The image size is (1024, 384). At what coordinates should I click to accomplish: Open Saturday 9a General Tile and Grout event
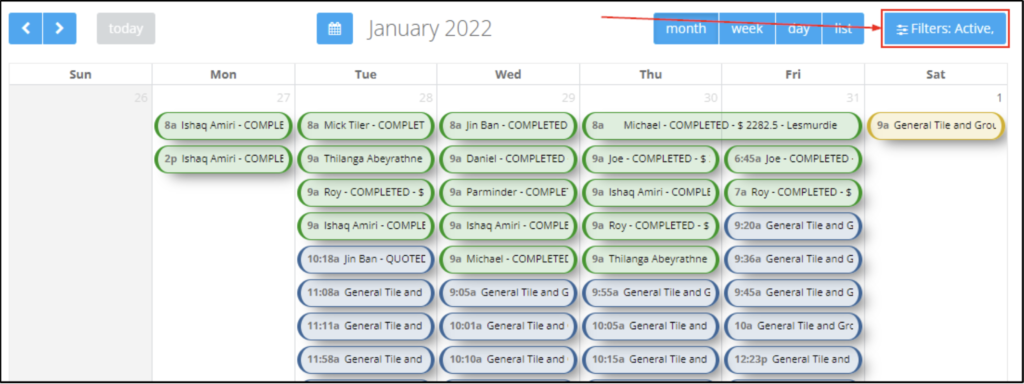(936, 125)
